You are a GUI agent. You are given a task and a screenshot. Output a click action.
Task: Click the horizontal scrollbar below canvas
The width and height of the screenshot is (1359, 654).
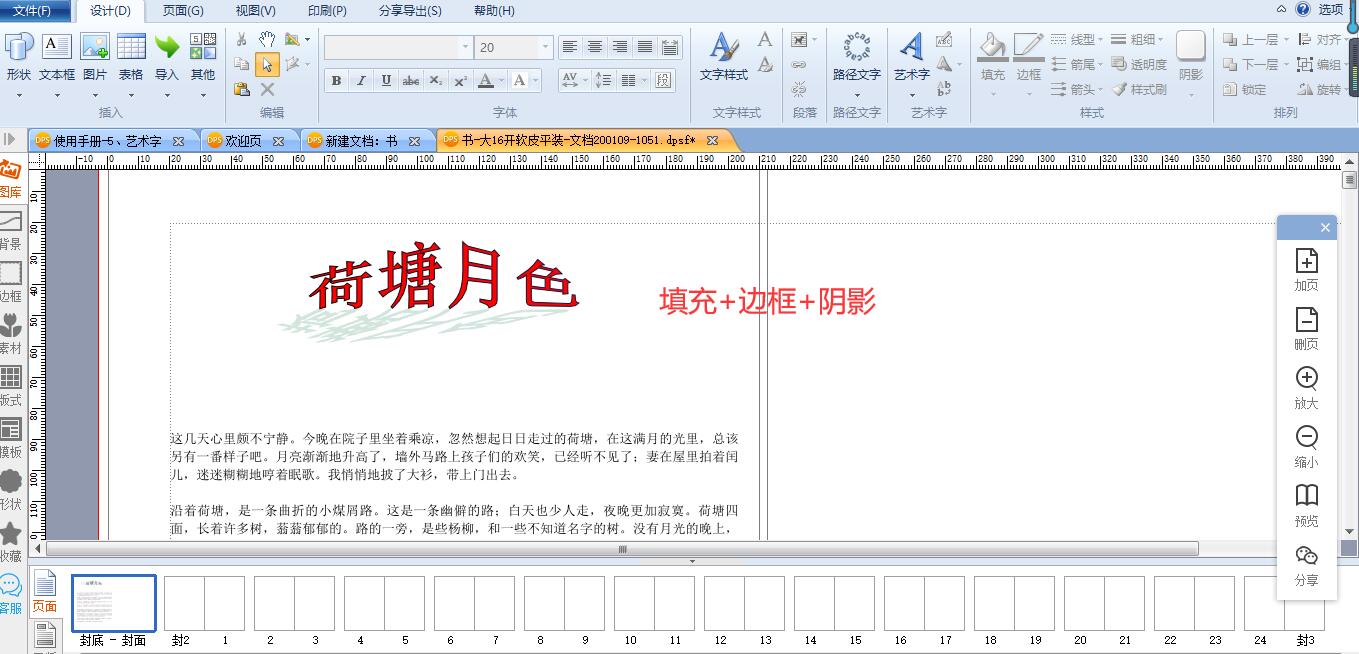click(622, 549)
